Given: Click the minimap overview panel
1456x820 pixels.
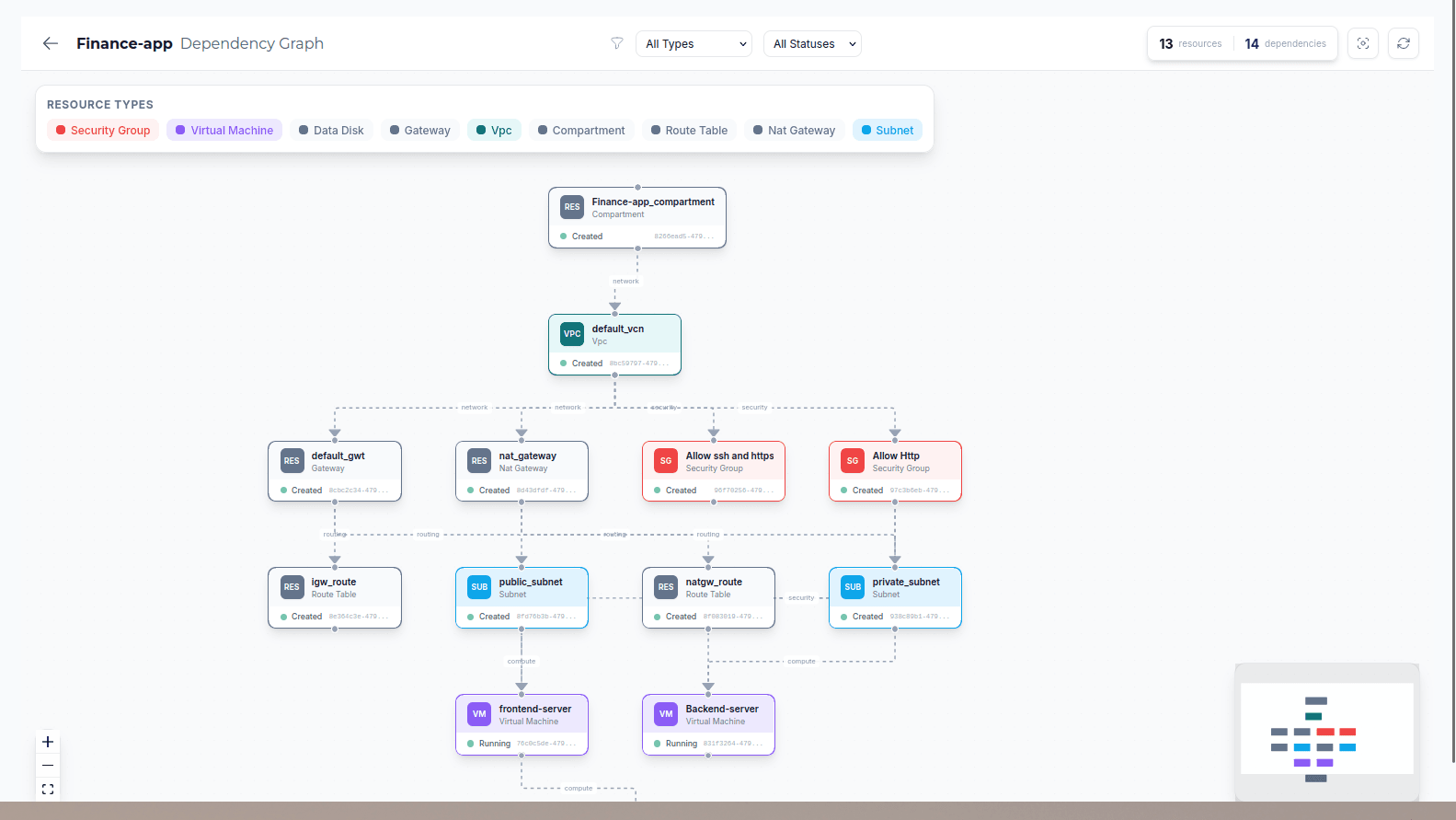Looking at the screenshot, I should click(1326, 732).
